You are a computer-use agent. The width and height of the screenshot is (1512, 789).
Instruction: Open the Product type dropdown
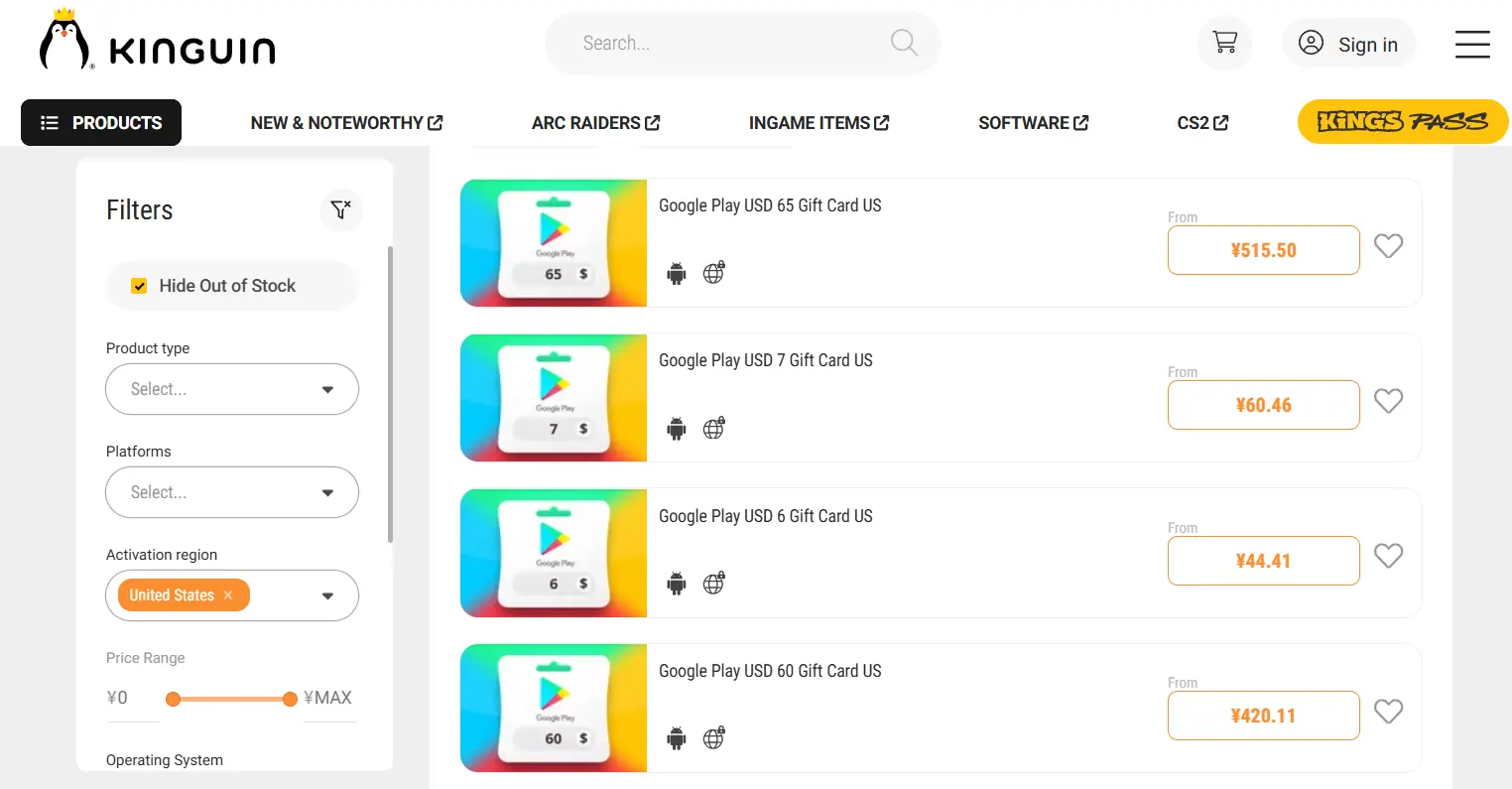coord(231,389)
